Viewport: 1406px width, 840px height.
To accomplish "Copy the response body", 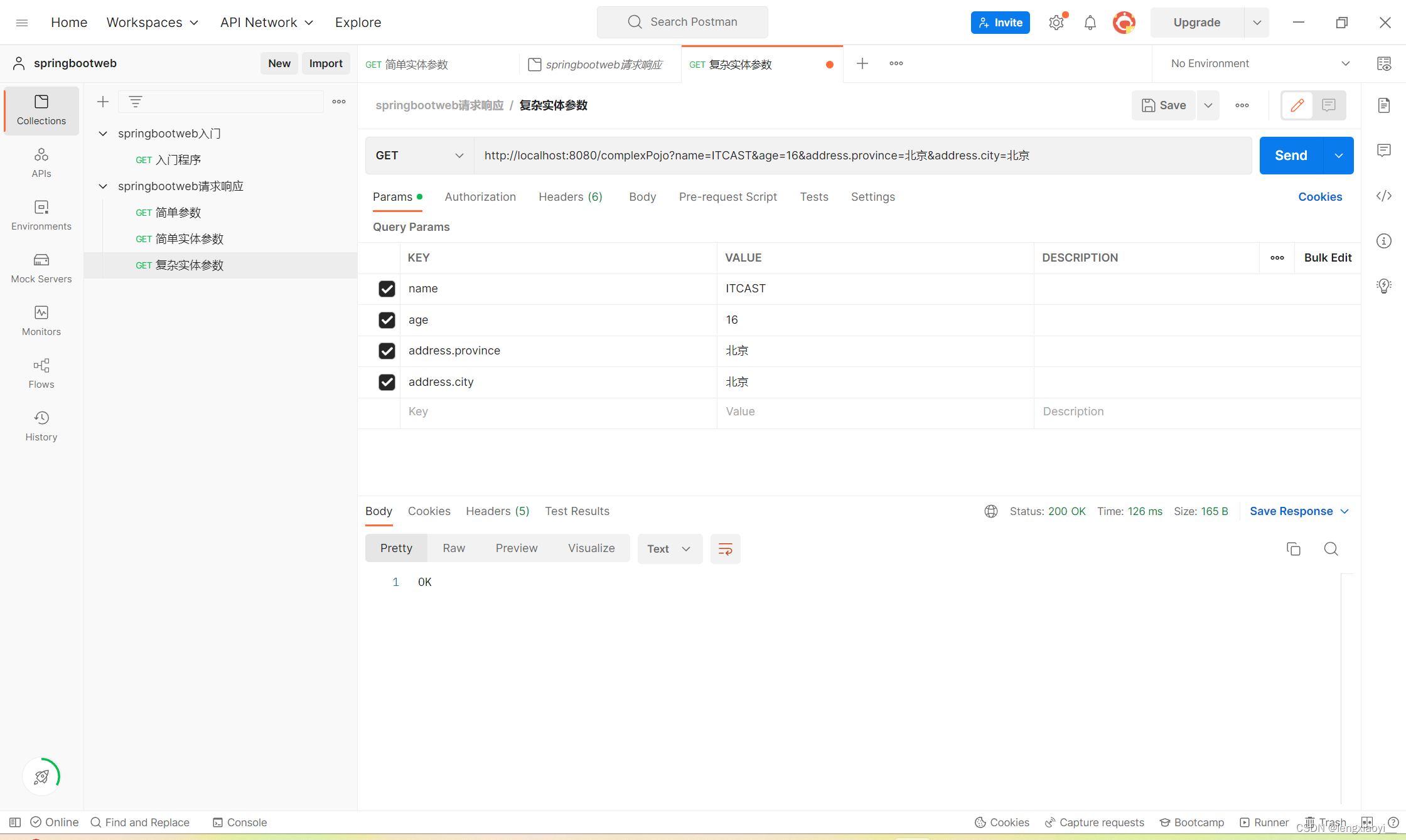I will [x=1294, y=549].
